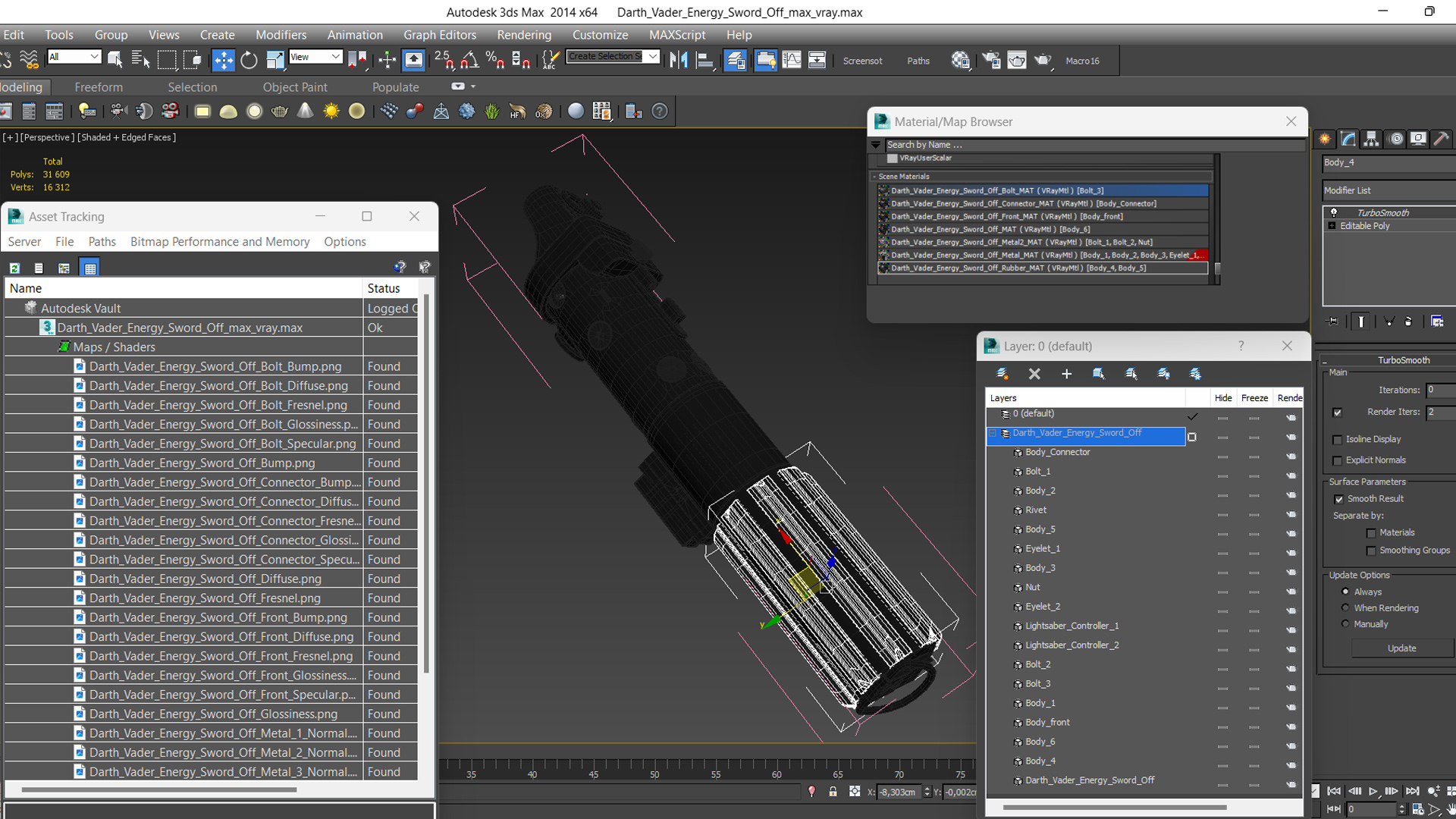
Task: Add new layer with plus icon
Action: click(x=1066, y=374)
